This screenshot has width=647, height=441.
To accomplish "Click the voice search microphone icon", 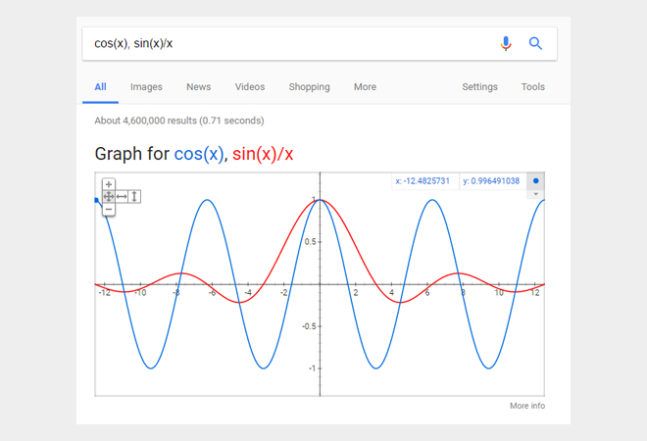I will tap(506, 43).
